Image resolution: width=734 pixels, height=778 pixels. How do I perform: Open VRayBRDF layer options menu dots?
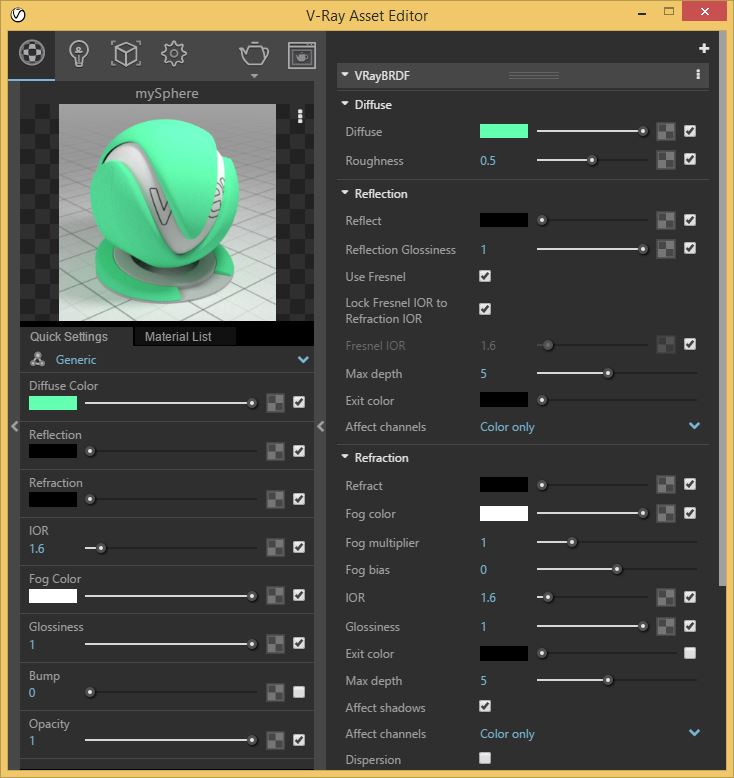[698, 75]
